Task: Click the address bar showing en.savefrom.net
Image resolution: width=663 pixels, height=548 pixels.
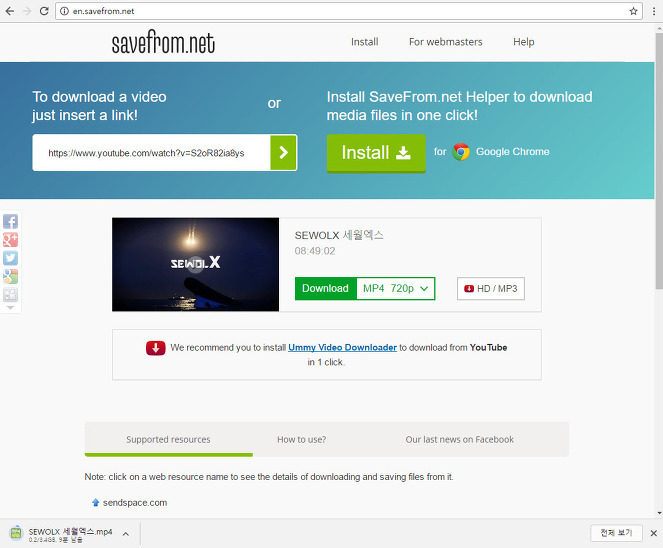Action: click(349, 11)
